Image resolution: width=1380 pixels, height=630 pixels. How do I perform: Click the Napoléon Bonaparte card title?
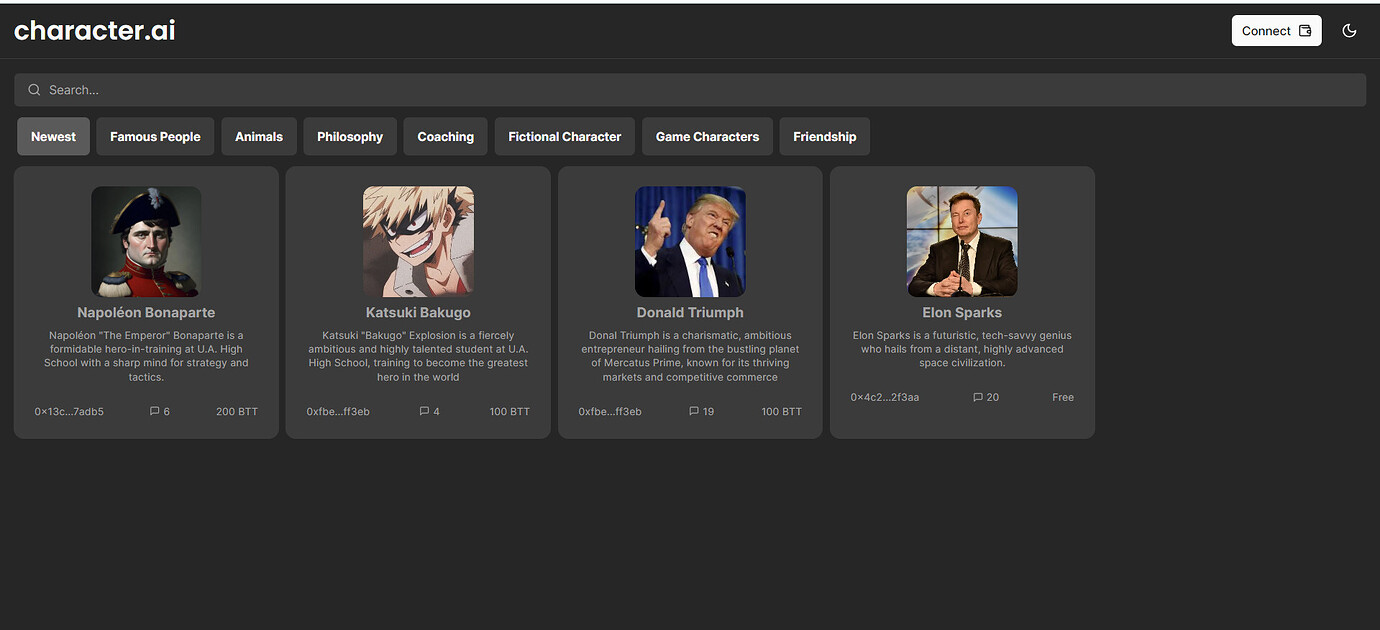point(146,313)
